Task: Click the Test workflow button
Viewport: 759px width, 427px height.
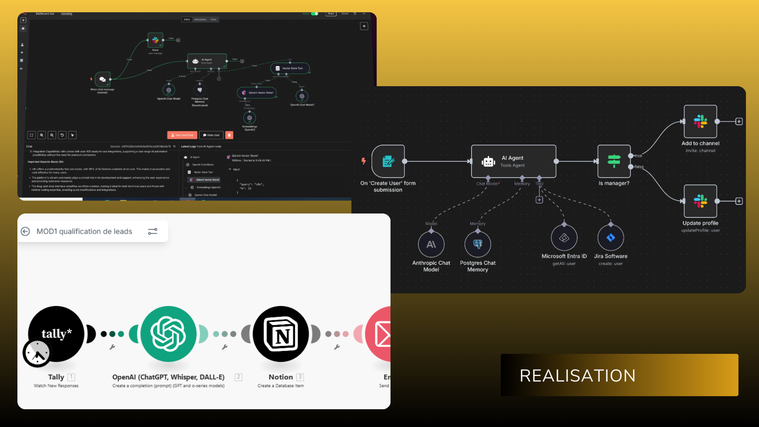Action: pyautogui.click(x=182, y=135)
